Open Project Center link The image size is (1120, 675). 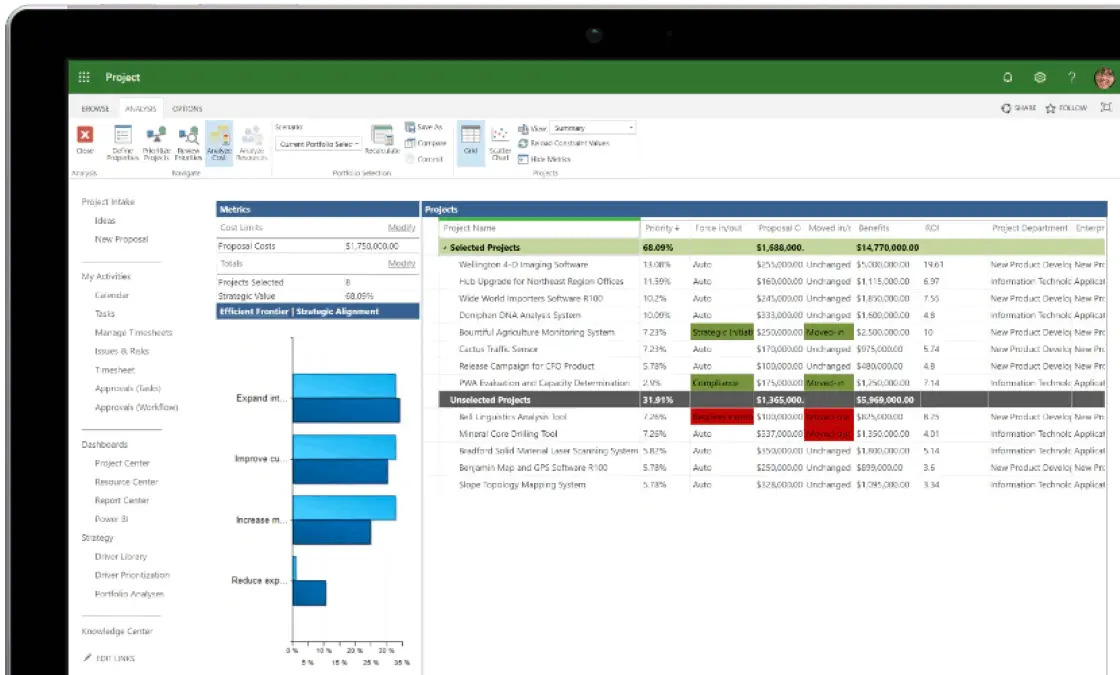(122, 463)
